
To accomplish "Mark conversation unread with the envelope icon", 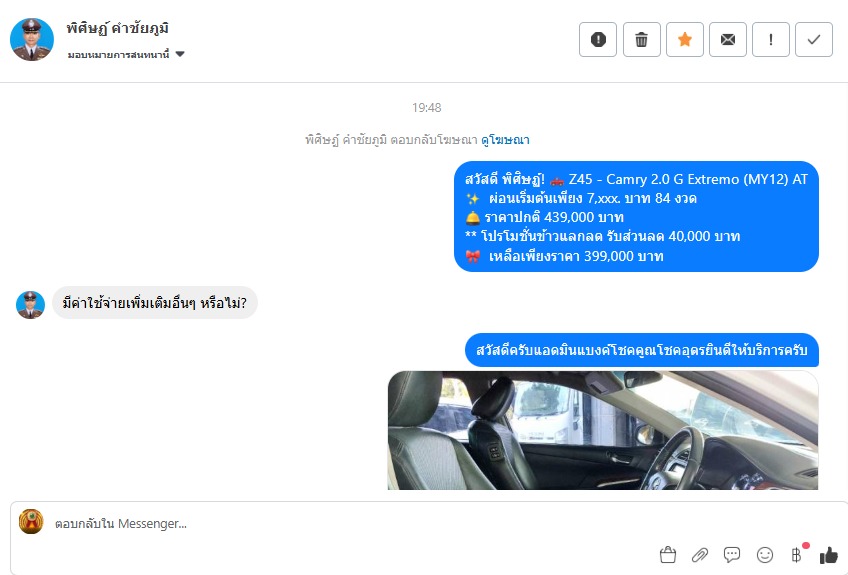I will [728, 39].
